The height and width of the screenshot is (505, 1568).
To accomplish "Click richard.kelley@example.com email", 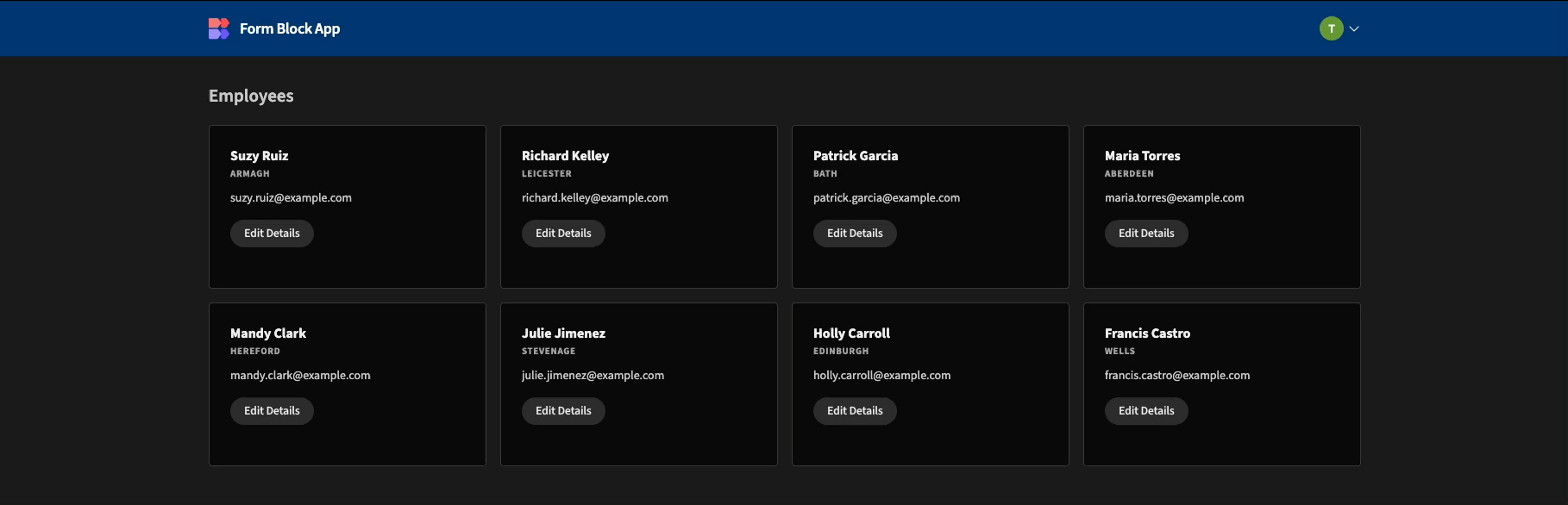I will [595, 198].
